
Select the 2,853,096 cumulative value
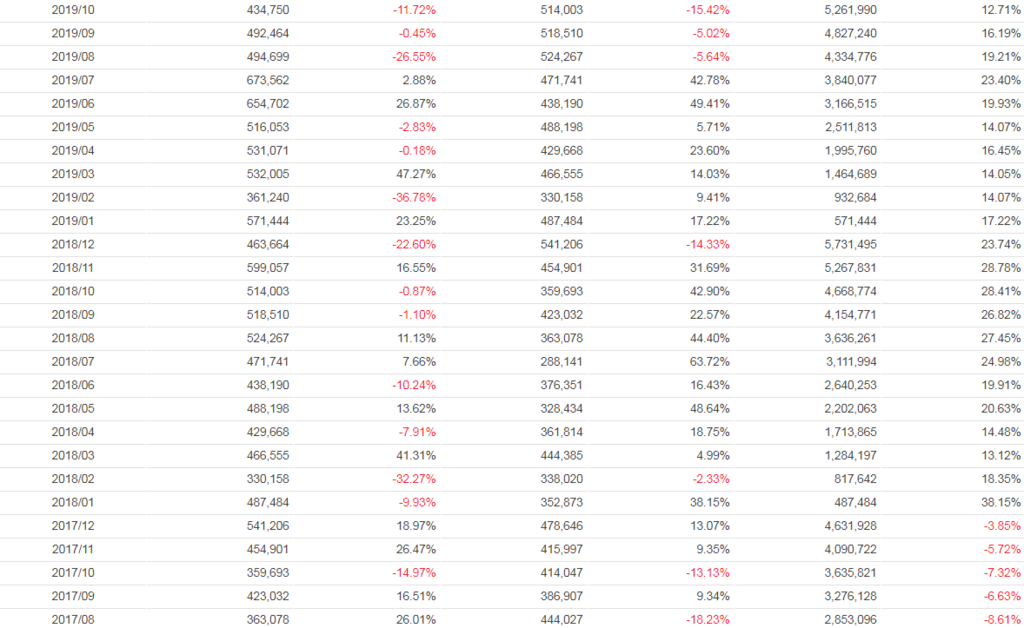[850, 619]
